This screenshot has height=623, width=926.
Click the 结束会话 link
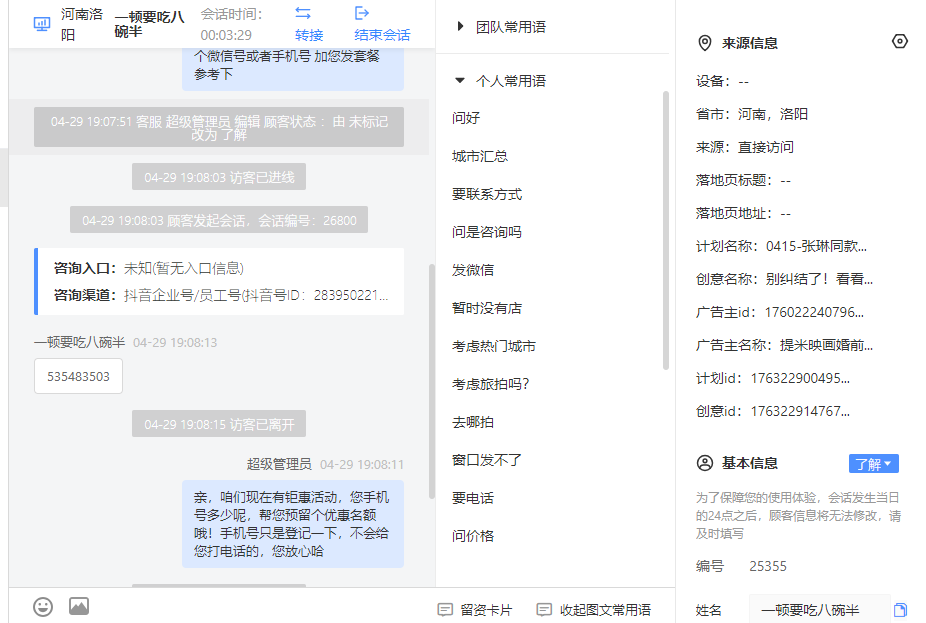coord(382,35)
